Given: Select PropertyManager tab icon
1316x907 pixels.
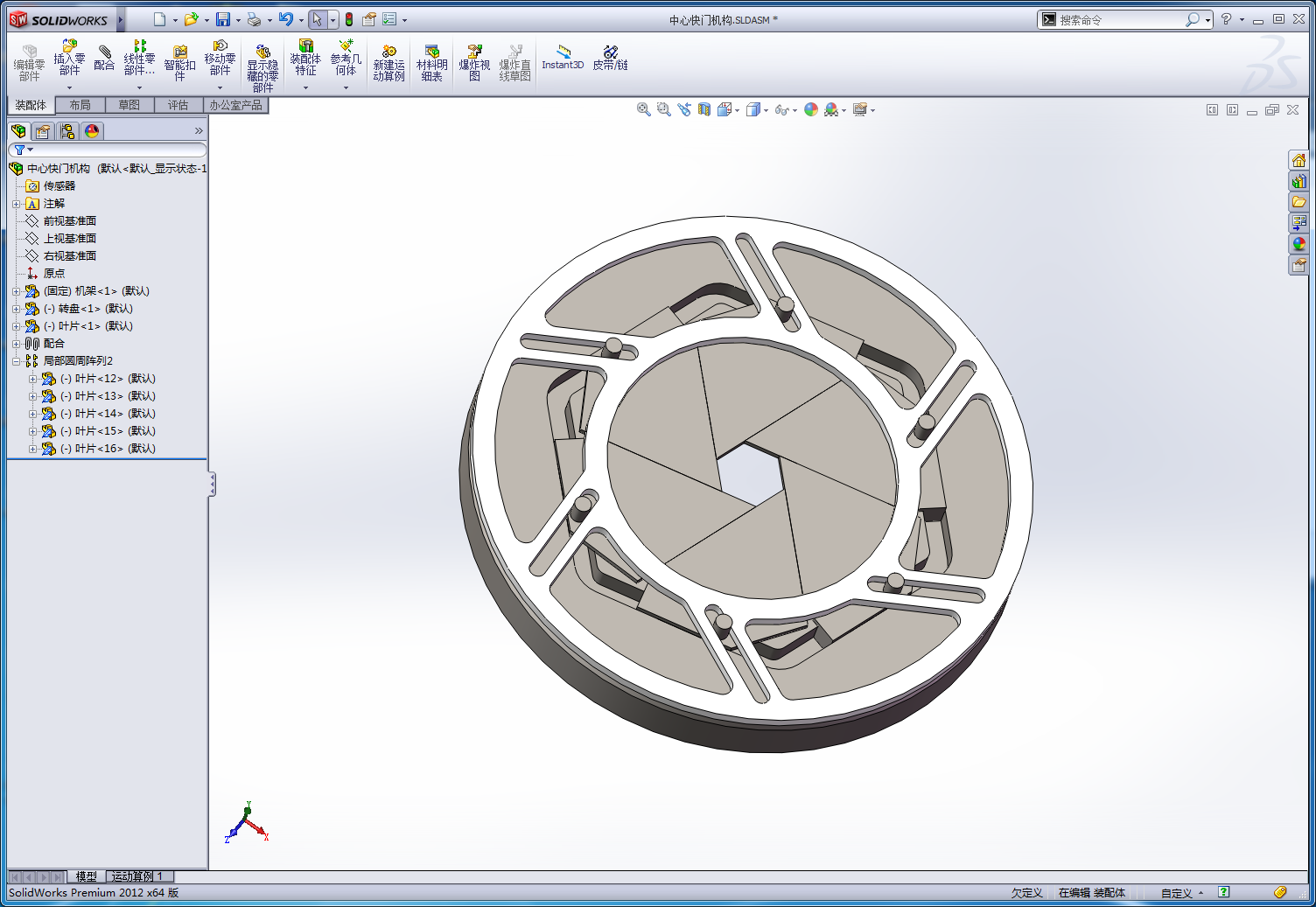Looking at the screenshot, I should point(43,131).
